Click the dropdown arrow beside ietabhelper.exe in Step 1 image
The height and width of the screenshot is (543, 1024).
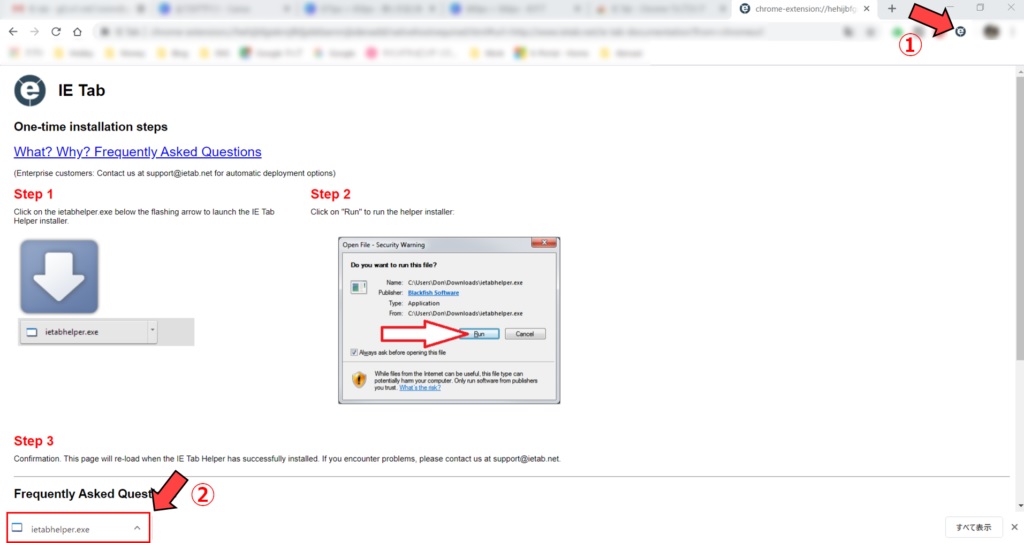tap(153, 331)
